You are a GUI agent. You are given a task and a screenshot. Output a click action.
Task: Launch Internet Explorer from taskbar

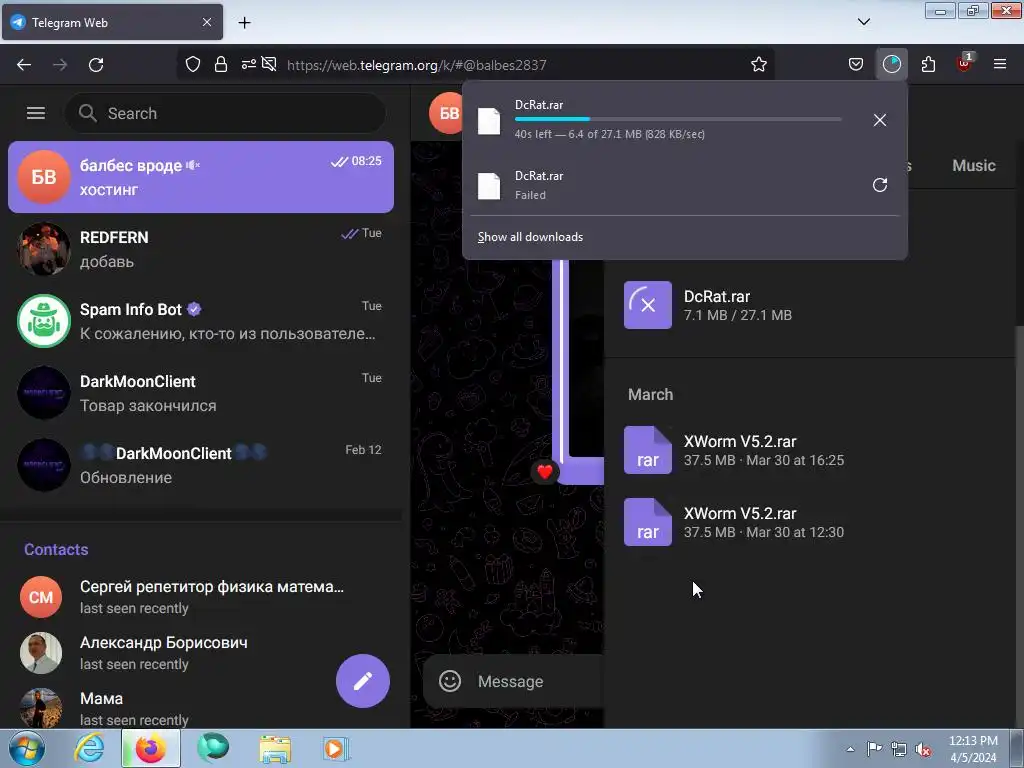[x=89, y=748]
